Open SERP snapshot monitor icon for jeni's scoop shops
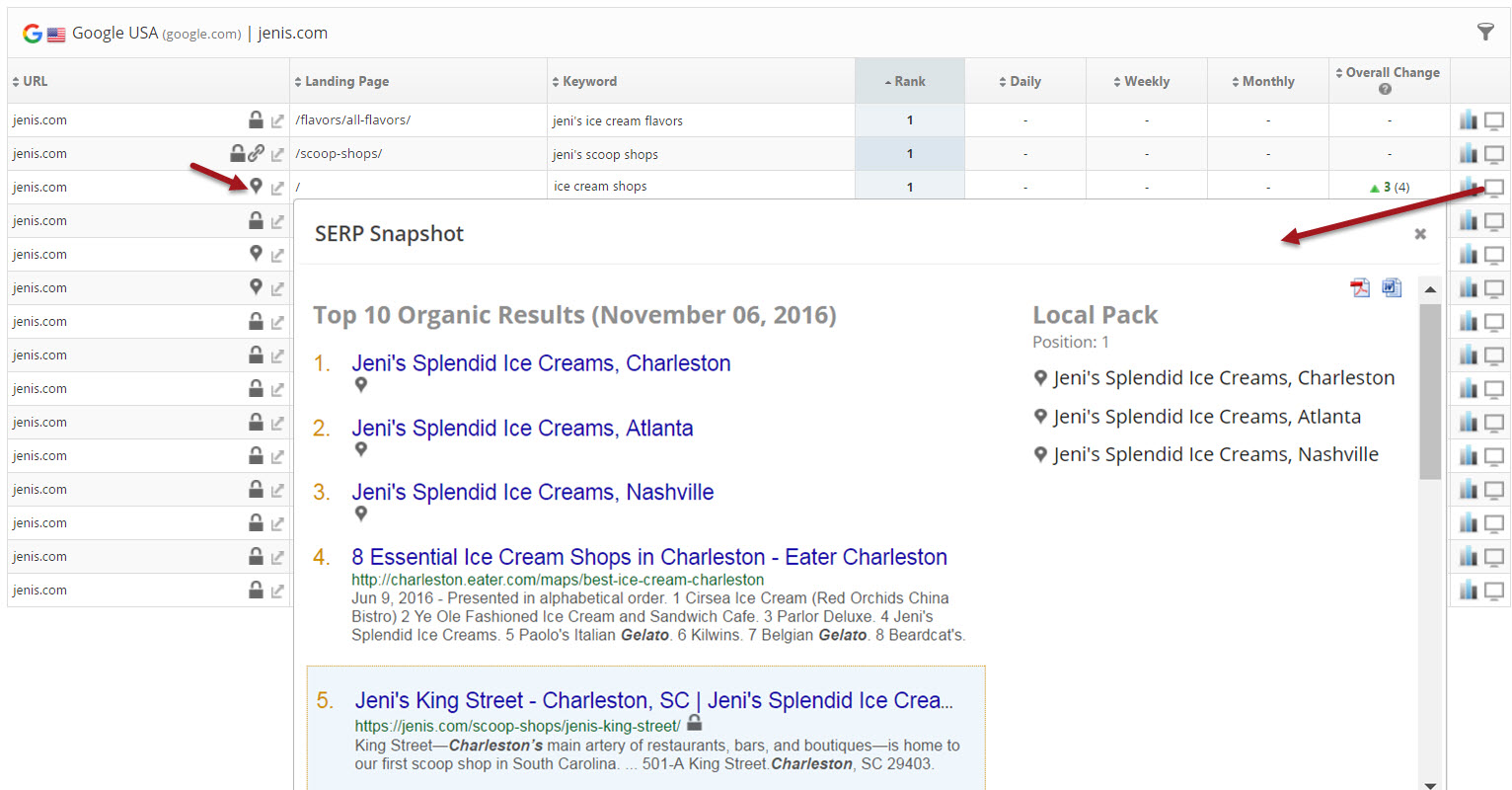This screenshot has width=1512, height=790. pyautogui.click(x=1494, y=154)
